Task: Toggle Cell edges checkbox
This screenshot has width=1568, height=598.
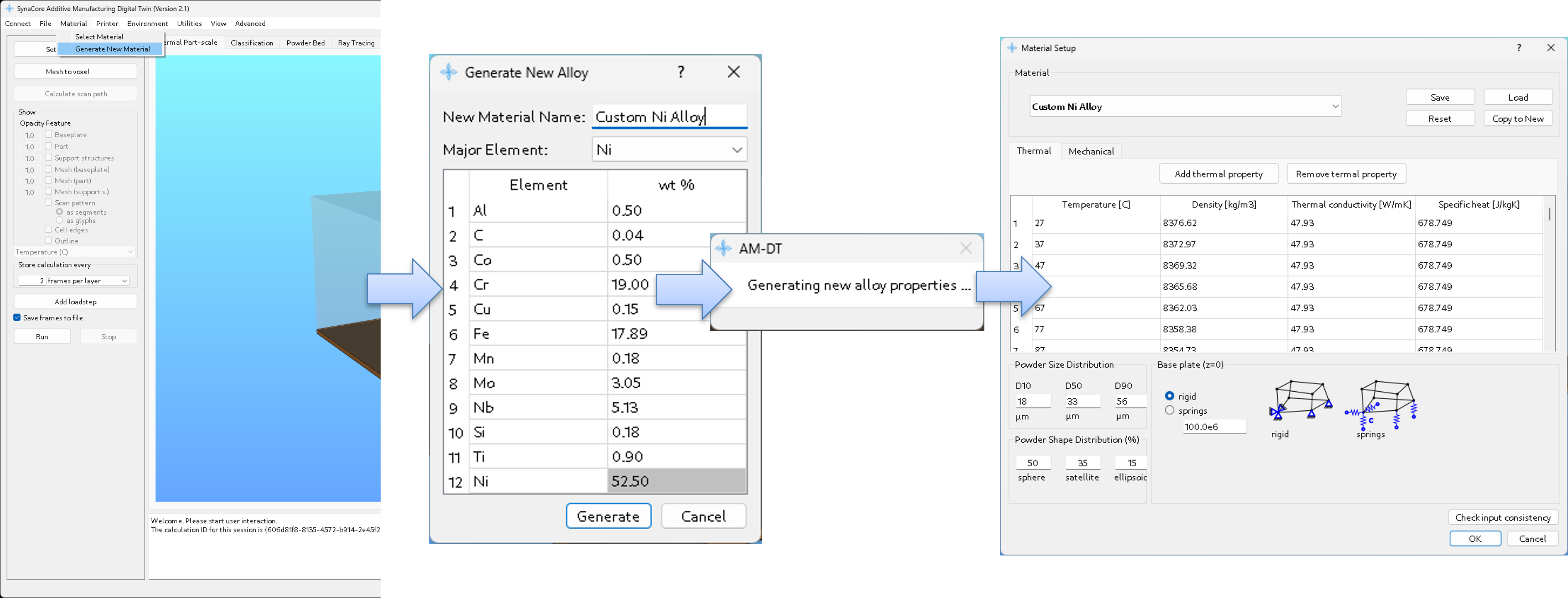Action: (49, 229)
